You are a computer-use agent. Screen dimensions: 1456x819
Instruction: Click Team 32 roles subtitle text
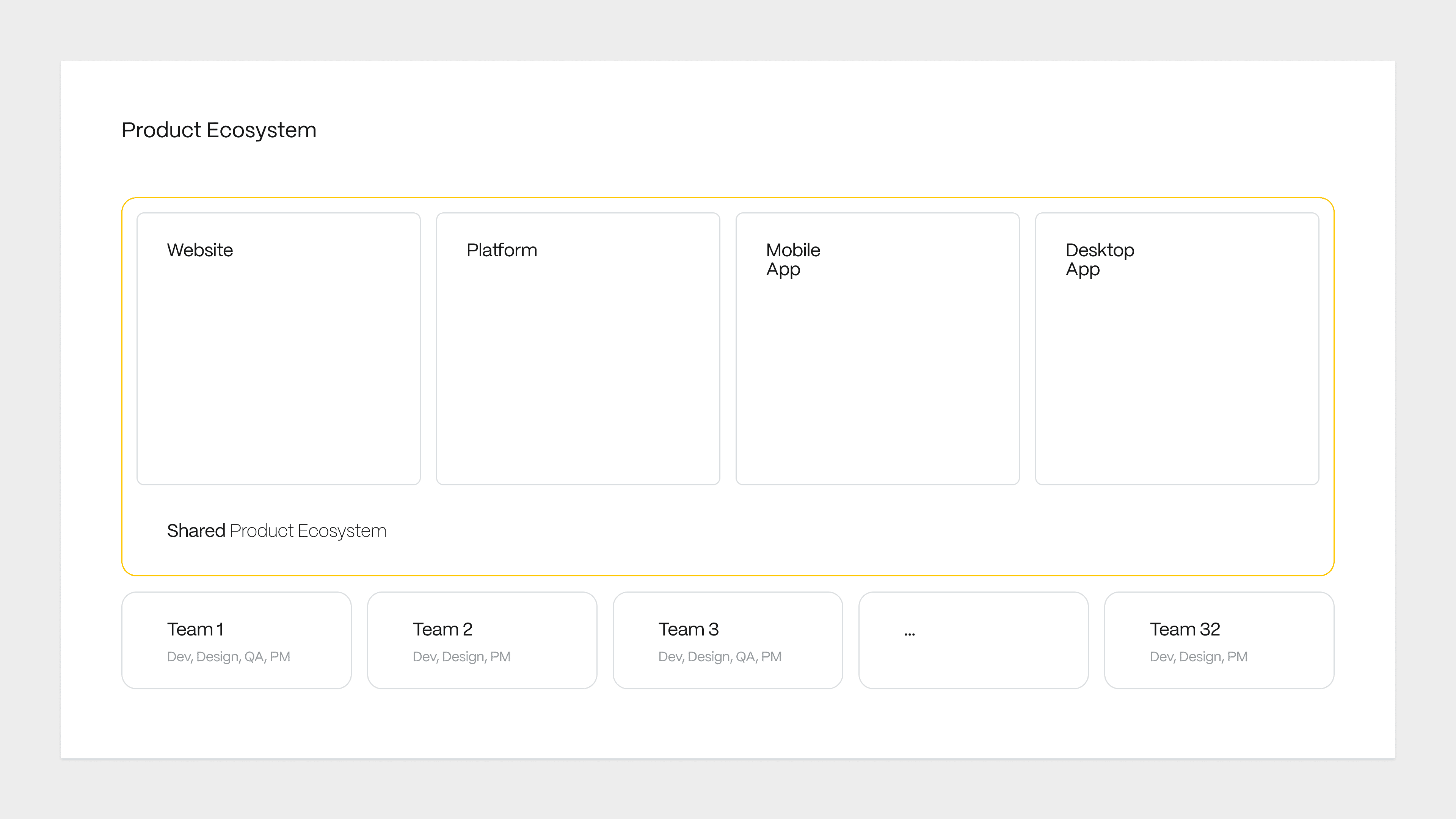pyautogui.click(x=1198, y=657)
